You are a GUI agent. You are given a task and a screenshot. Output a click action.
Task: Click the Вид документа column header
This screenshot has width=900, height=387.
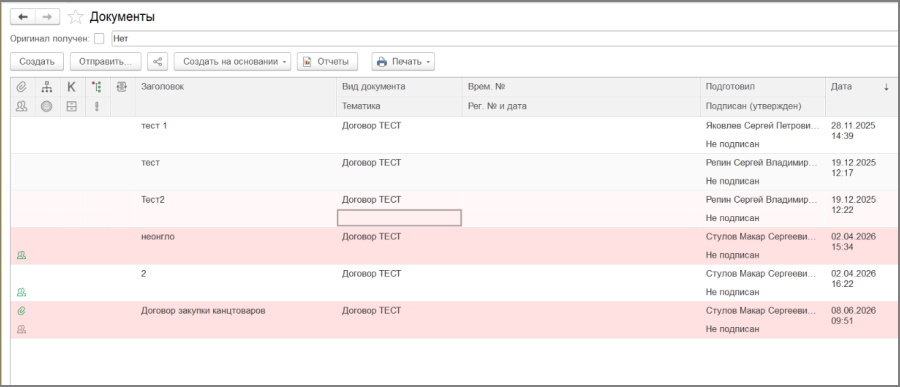(x=374, y=87)
